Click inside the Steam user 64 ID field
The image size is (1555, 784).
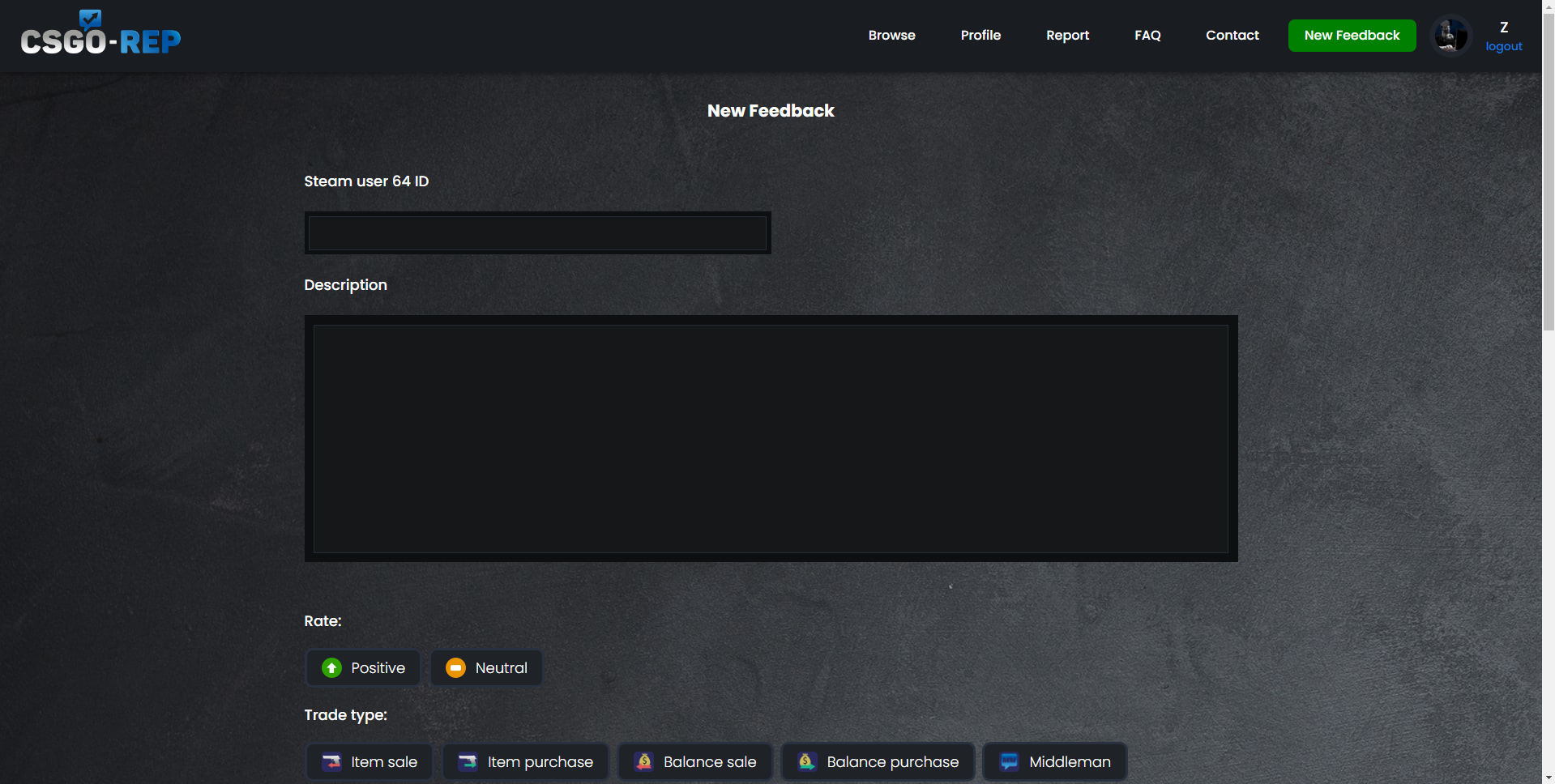click(537, 232)
